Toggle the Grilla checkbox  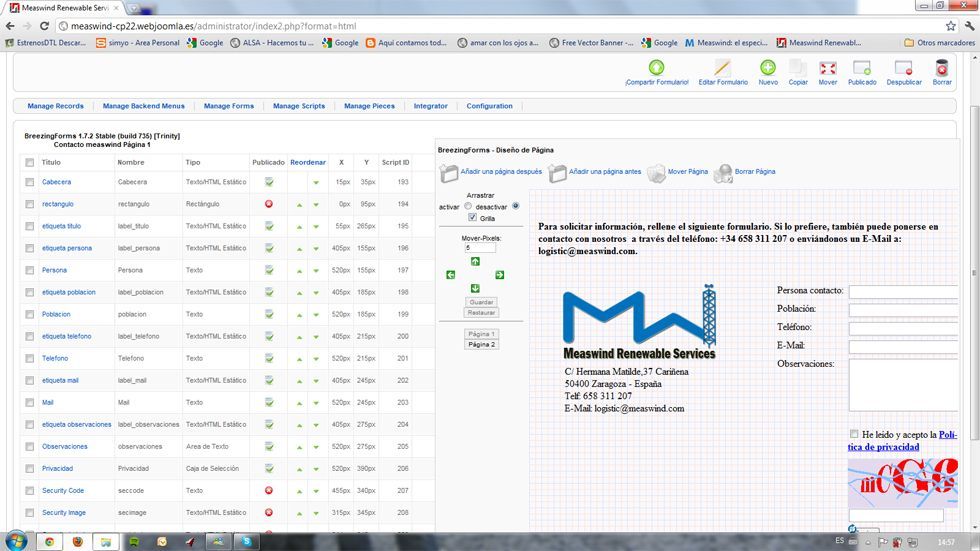472,217
